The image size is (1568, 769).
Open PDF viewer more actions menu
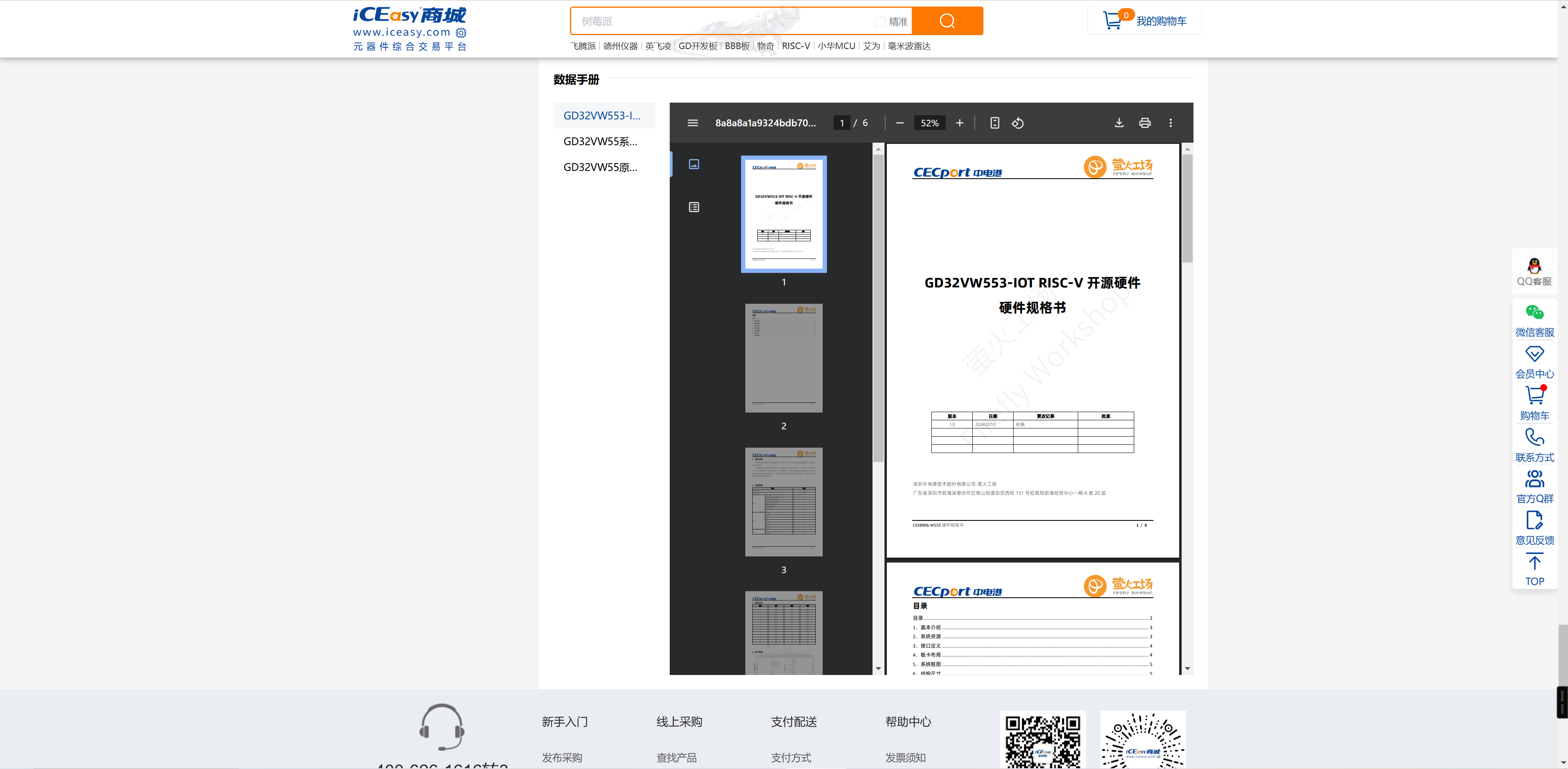pyautogui.click(x=1170, y=123)
